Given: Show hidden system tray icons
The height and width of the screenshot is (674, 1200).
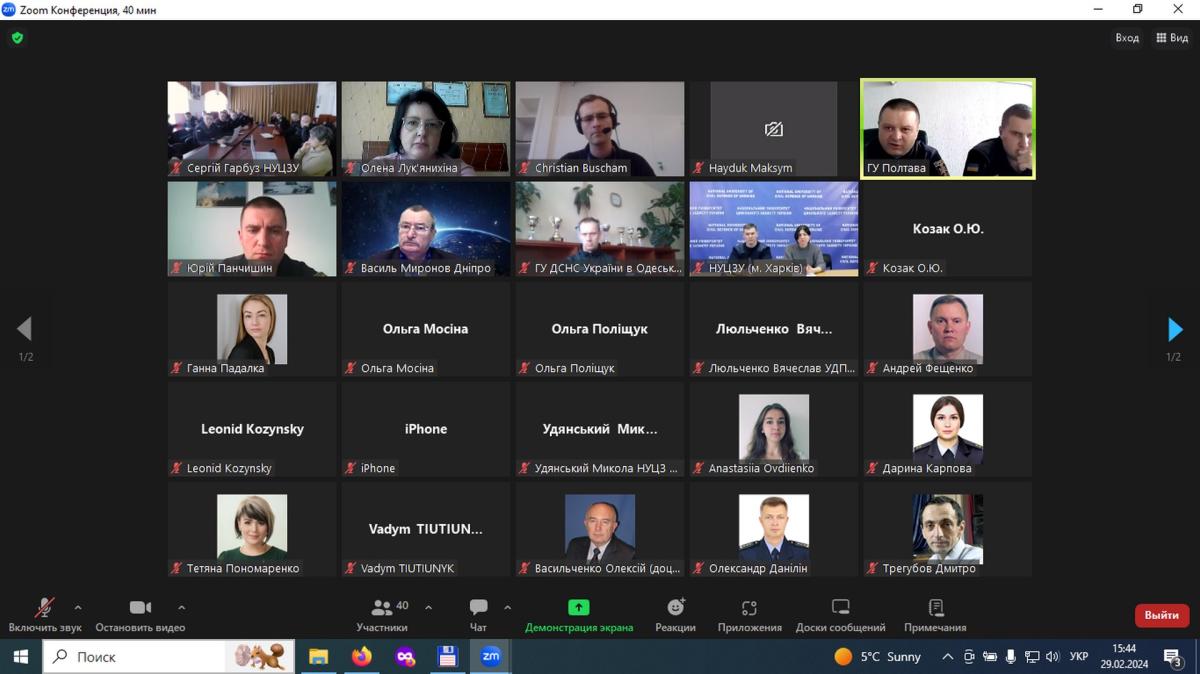Looking at the screenshot, I should (947, 657).
